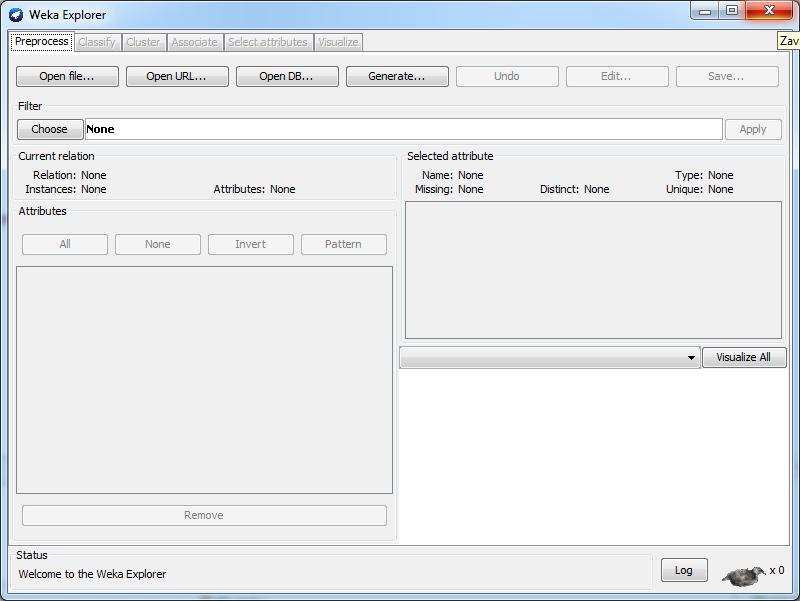Click the Weka Explorer title bar logo
This screenshot has height=601, width=800.
[x=16, y=15]
